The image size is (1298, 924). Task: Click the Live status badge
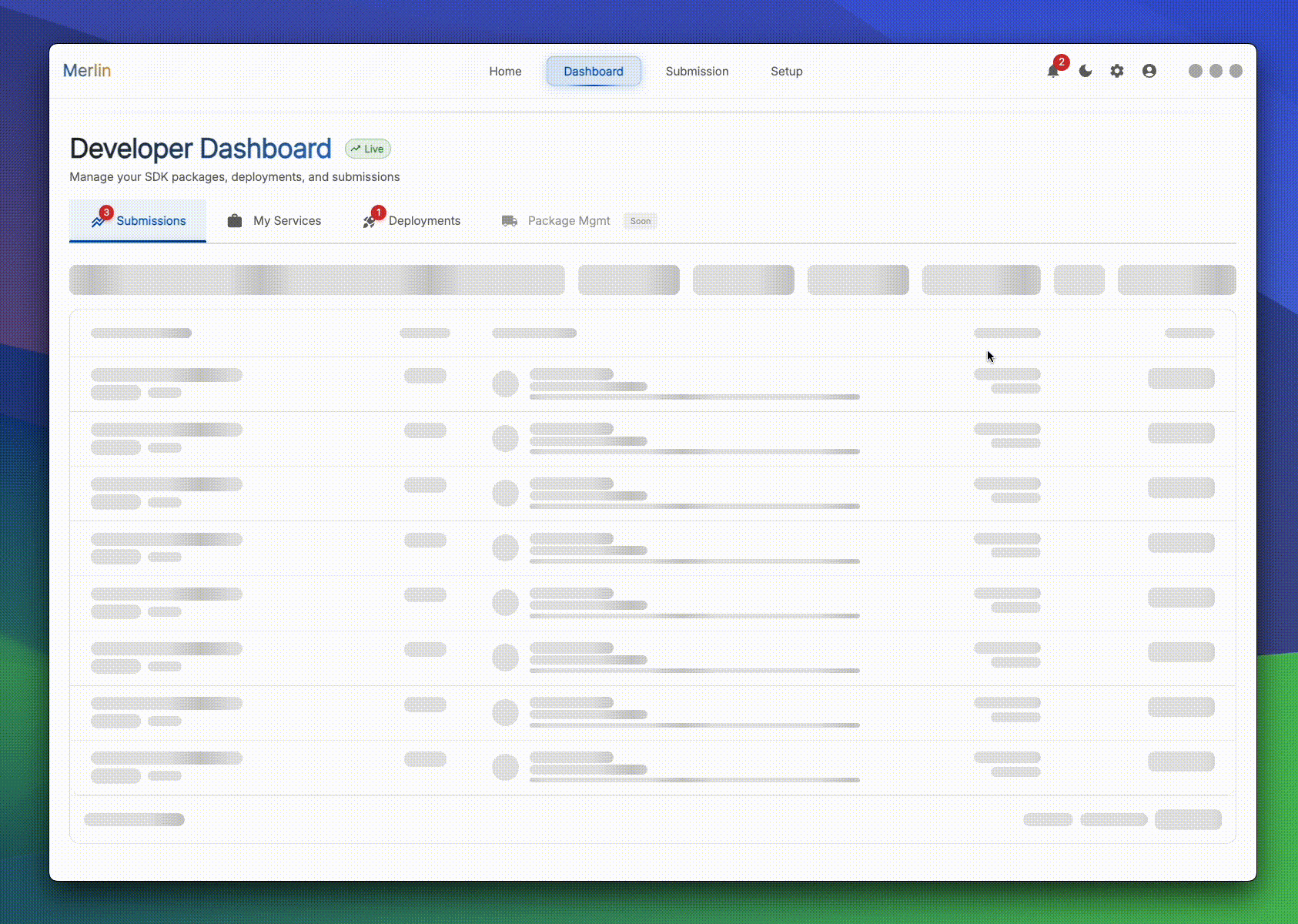pyautogui.click(x=368, y=149)
